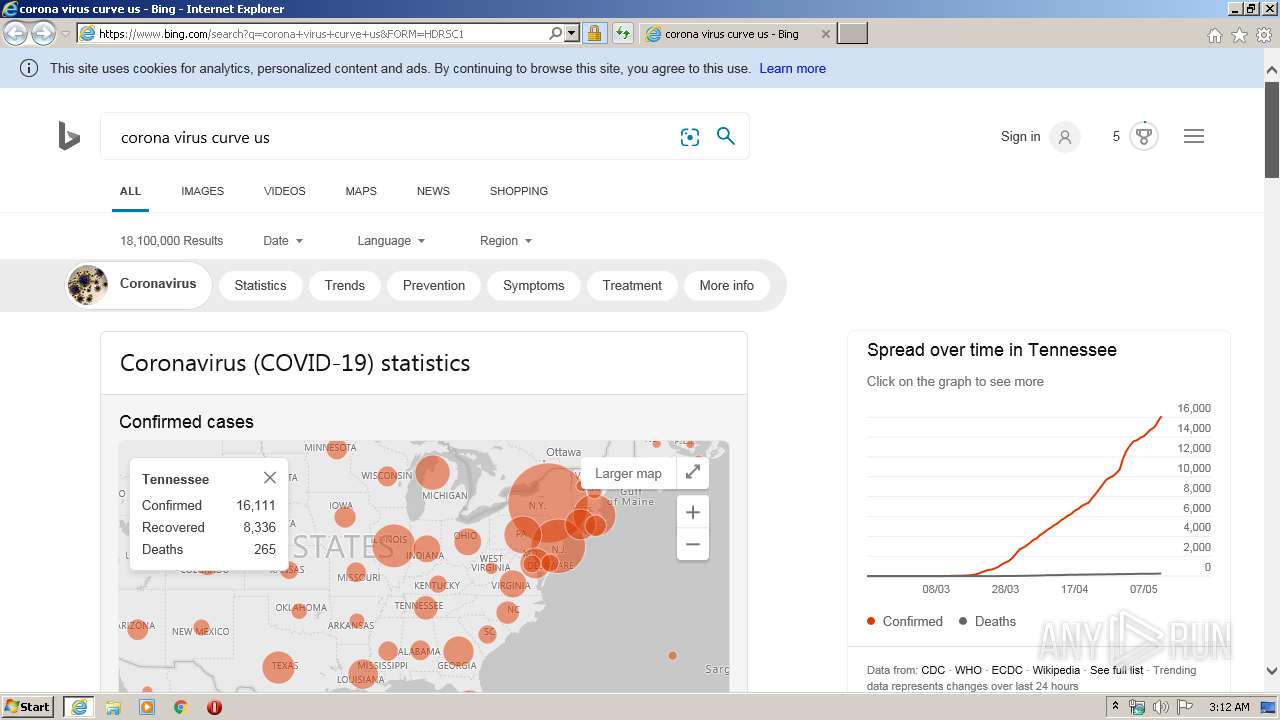The height and width of the screenshot is (720, 1280).
Task: Open media player taskbar icon
Action: (147, 707)
